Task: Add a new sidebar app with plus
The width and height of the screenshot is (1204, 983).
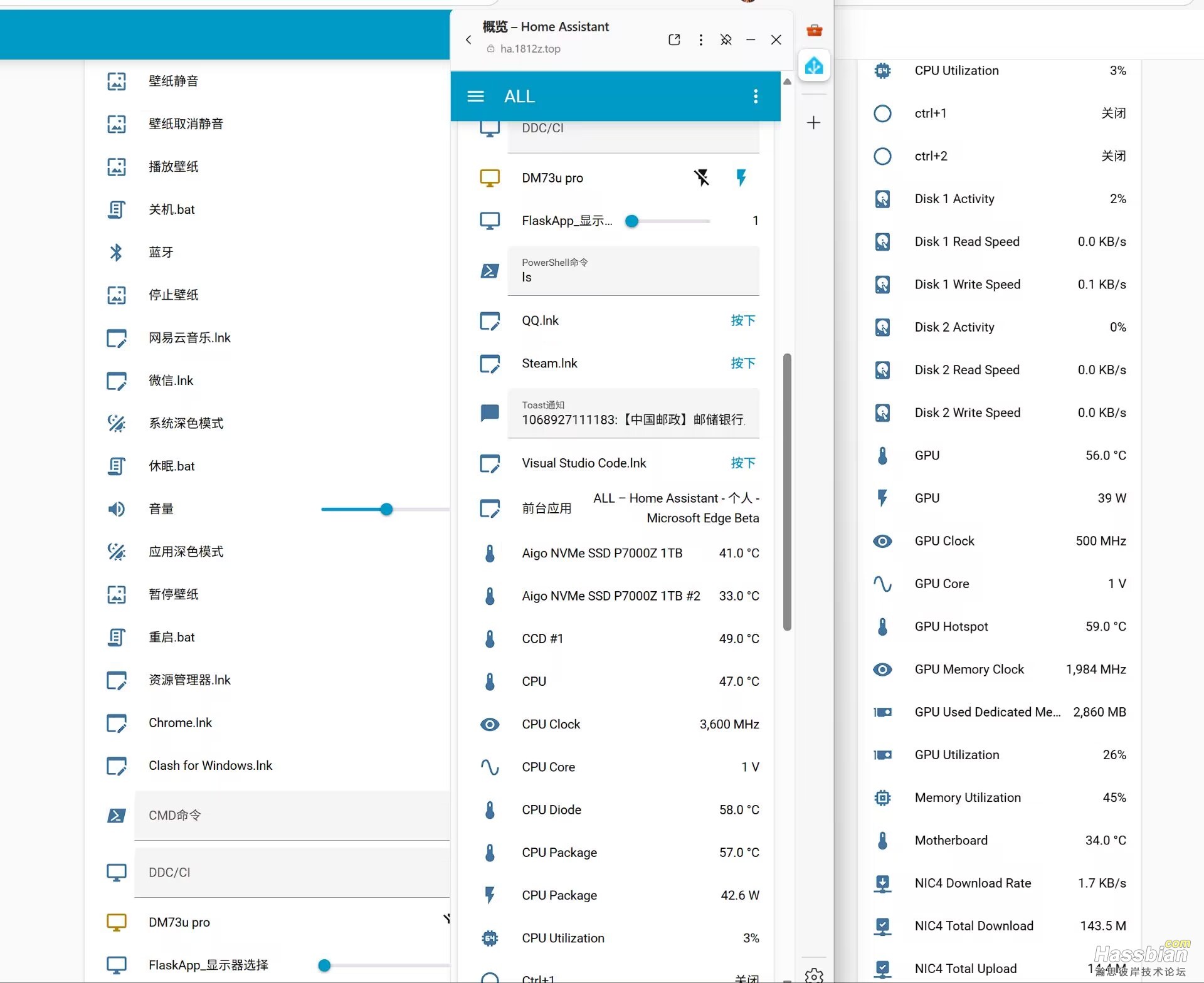Action: point(814,122)
